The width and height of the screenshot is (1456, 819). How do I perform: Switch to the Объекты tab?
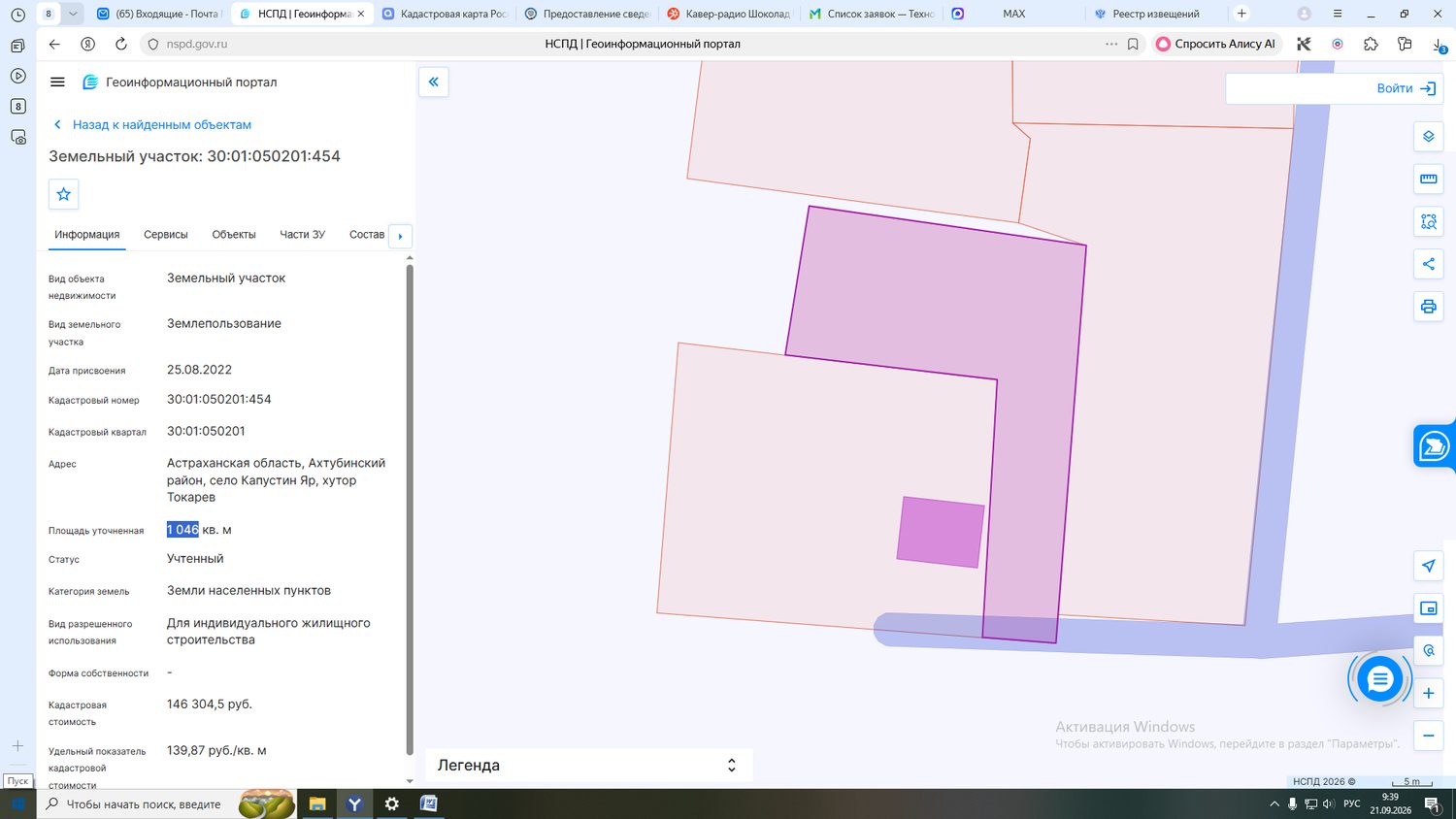point(234,235)
